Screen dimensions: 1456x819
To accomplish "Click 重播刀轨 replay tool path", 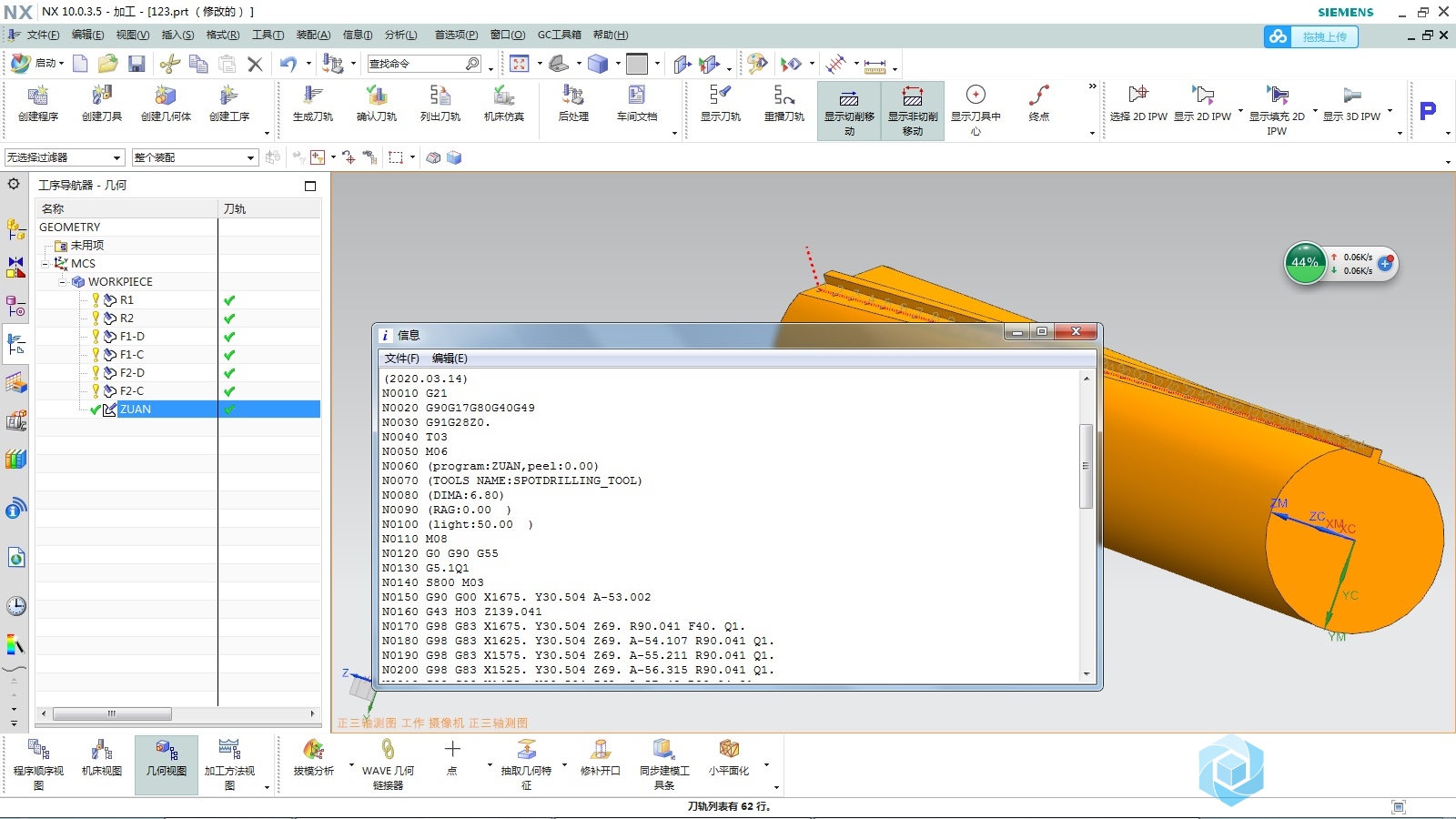I will 784,104.
